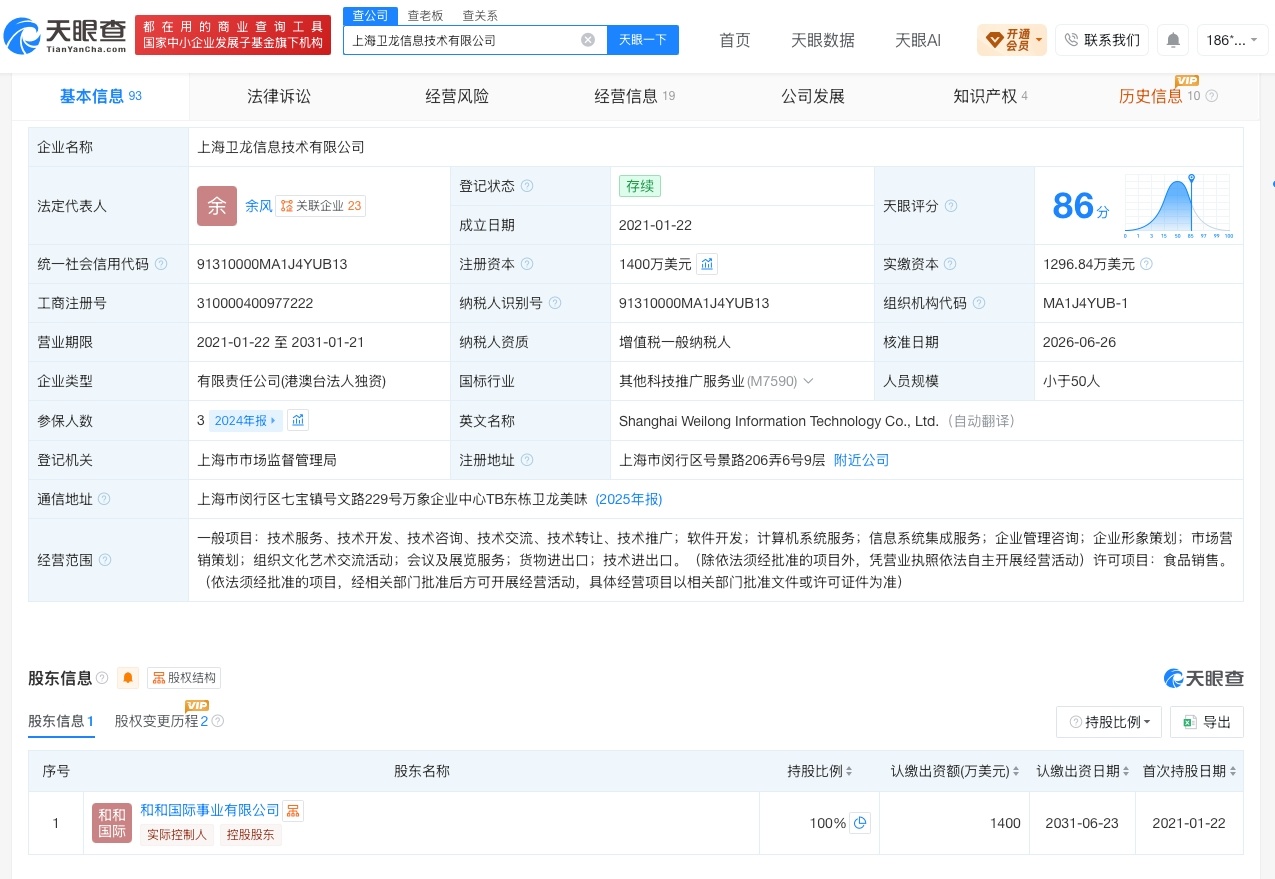Click help icon next to 组织机构代码

click(x=979, y=303)
